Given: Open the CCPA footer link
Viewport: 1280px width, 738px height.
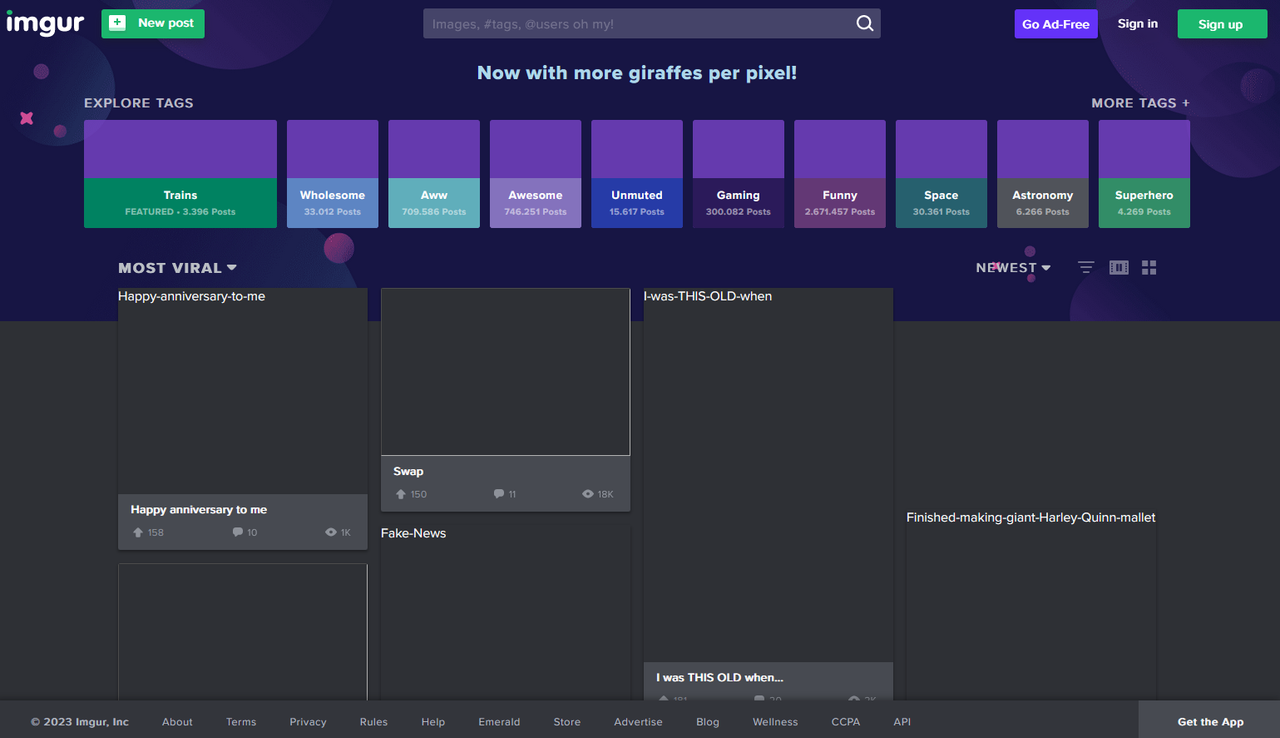Looking at the screenshot, I should coord(845,722).
